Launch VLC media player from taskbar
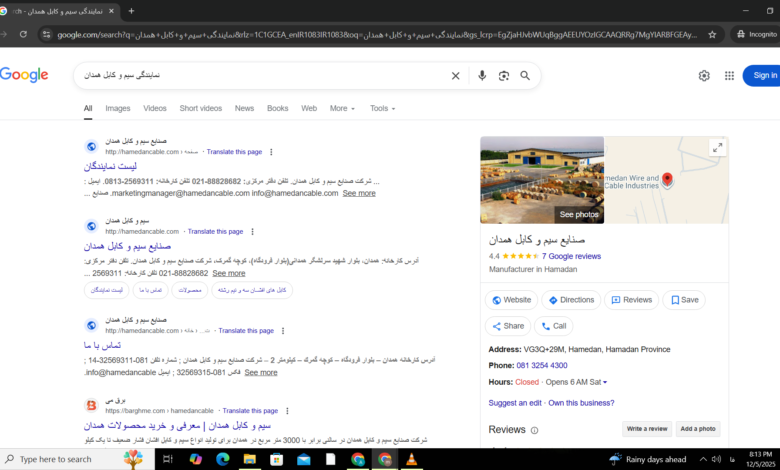The image size is (780, 470). pyautogui.click(x=411, y=459)
